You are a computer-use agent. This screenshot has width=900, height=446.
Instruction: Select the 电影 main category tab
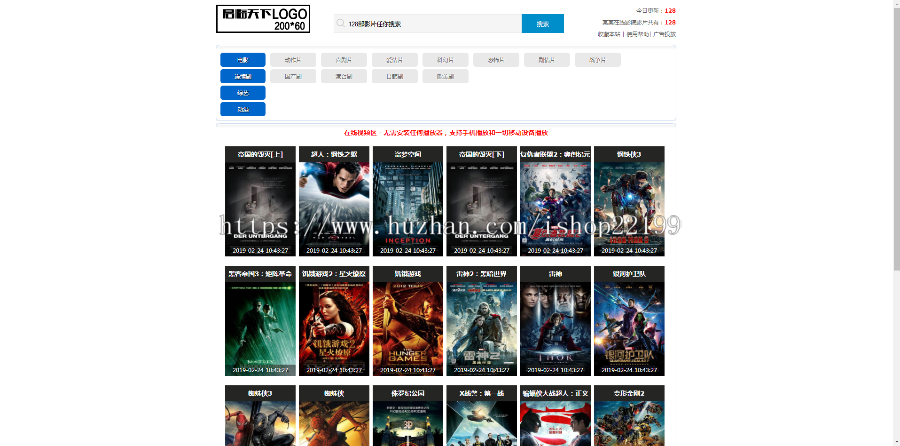[x=243, y=60]
